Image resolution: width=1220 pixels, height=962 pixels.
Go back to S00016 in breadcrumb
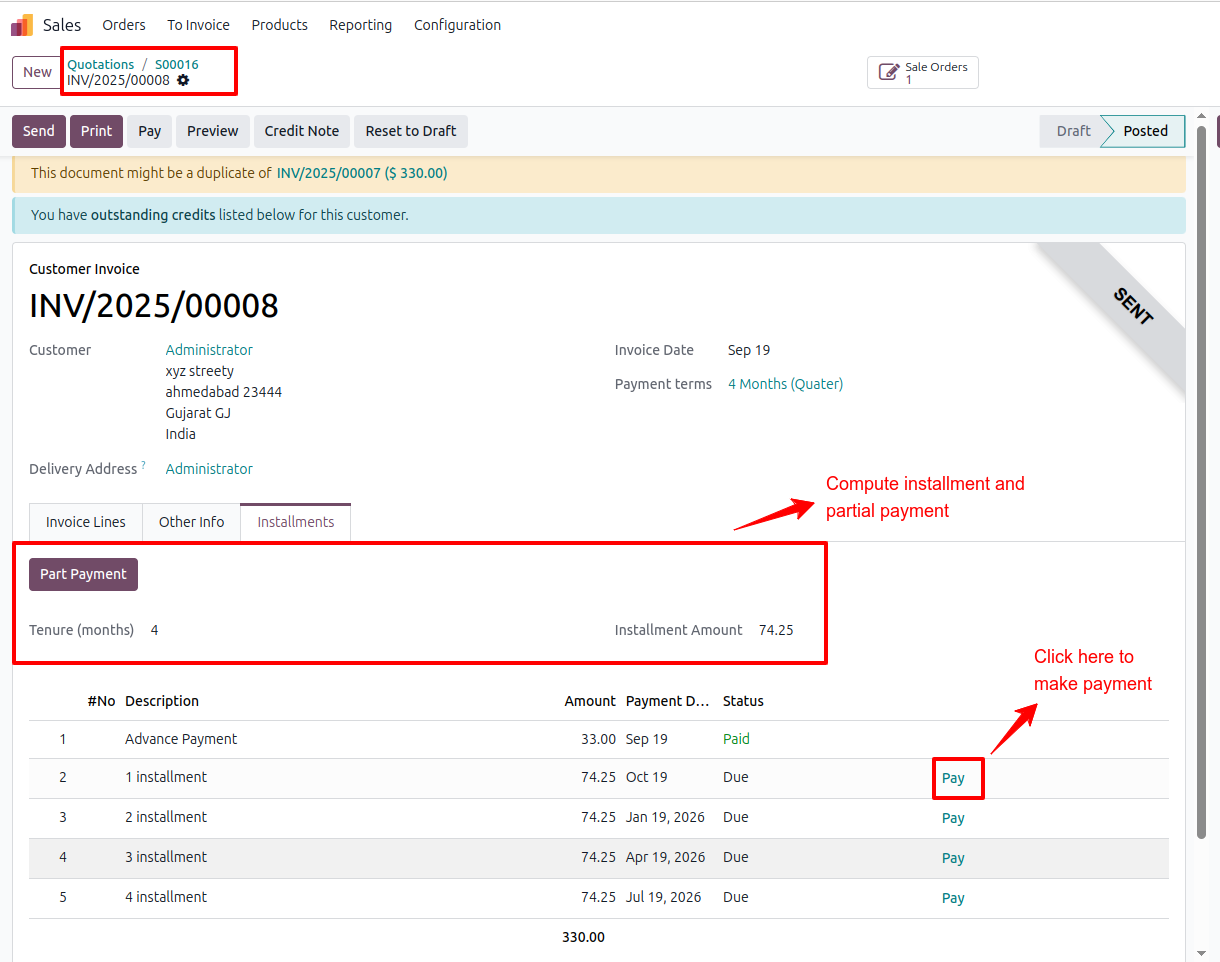point(176,64)
